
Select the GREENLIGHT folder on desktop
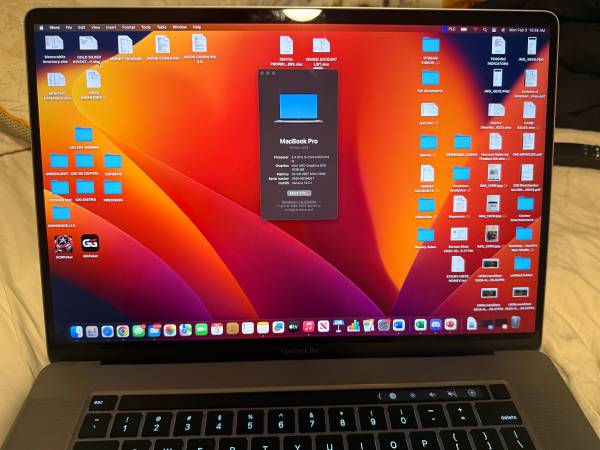(58, 163)
